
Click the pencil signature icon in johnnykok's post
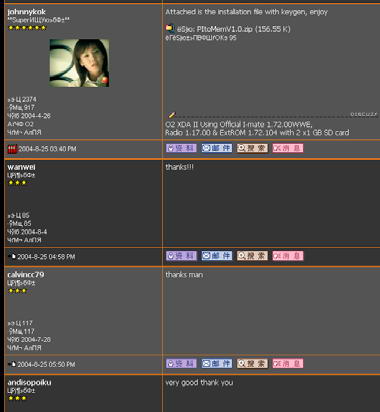coord(171,115)
